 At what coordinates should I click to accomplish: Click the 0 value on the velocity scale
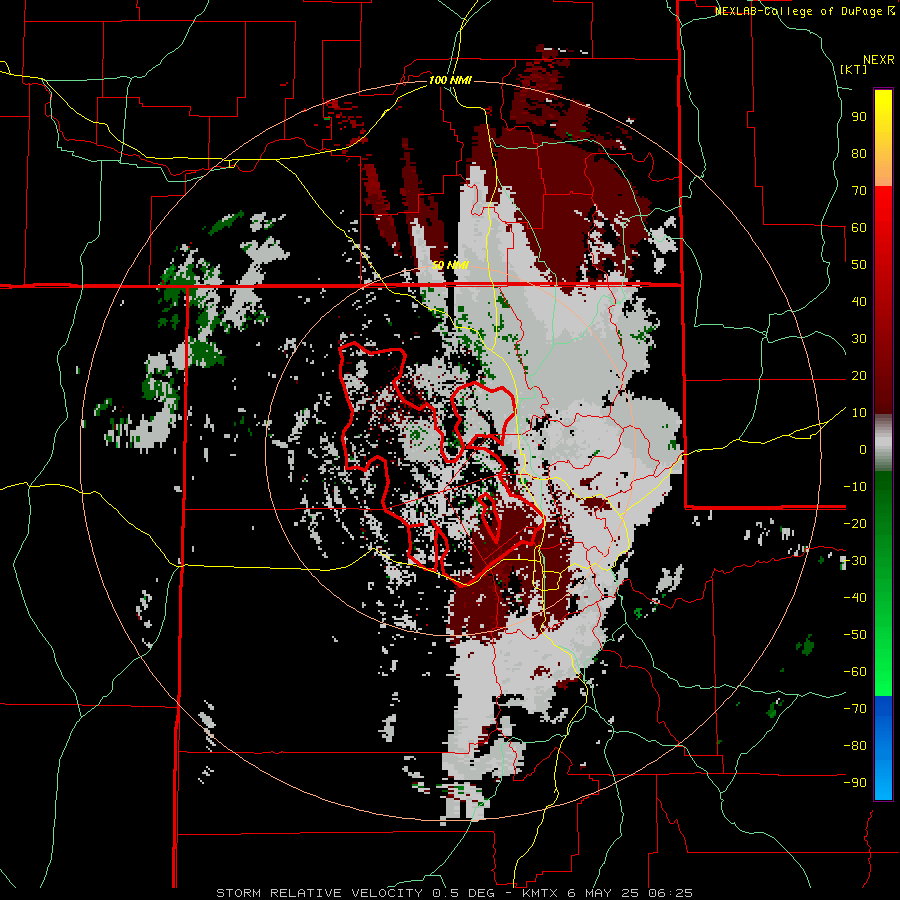coord(863,449)
